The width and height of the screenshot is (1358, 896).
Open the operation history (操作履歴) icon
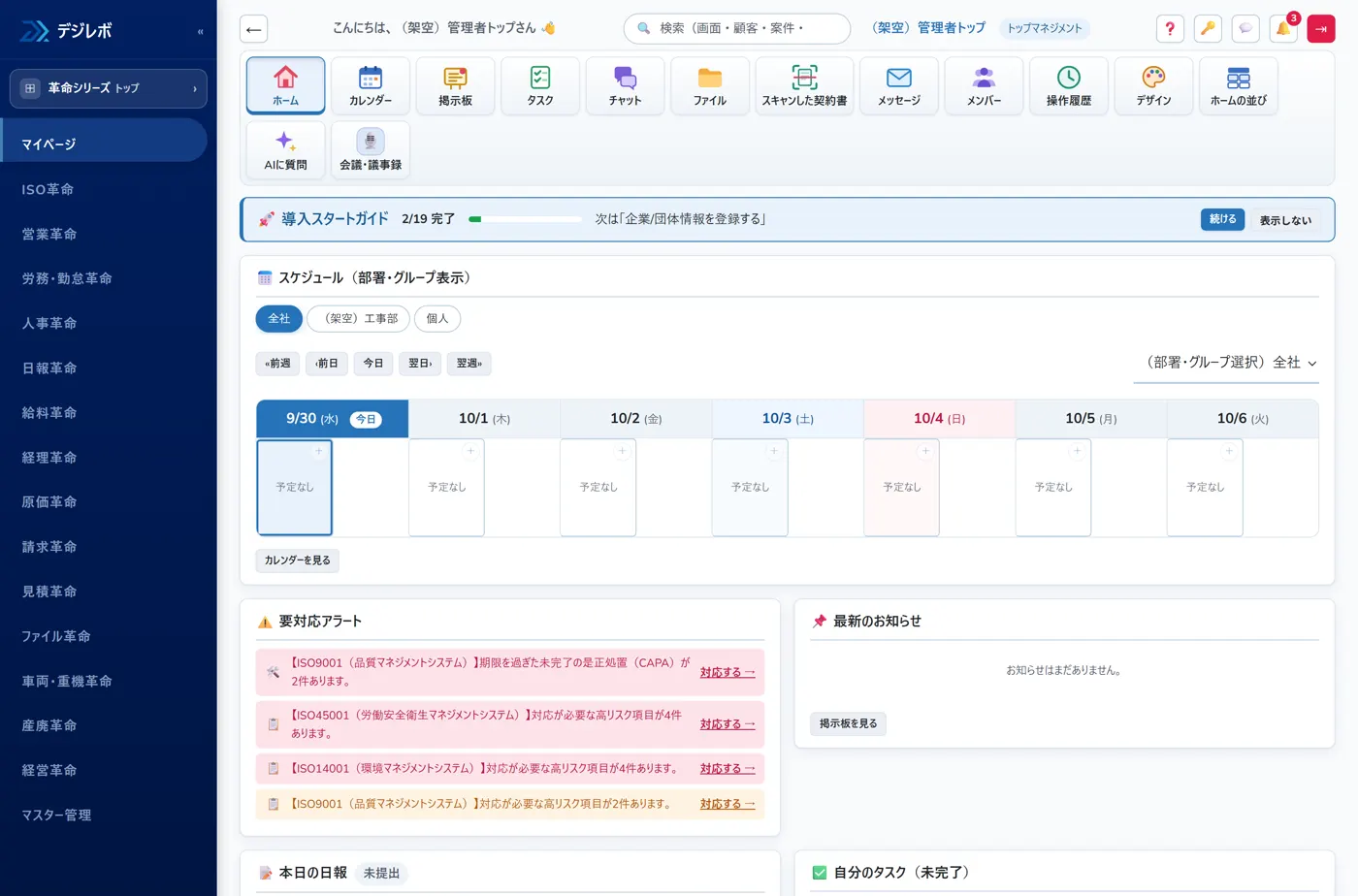(1069, 85)
